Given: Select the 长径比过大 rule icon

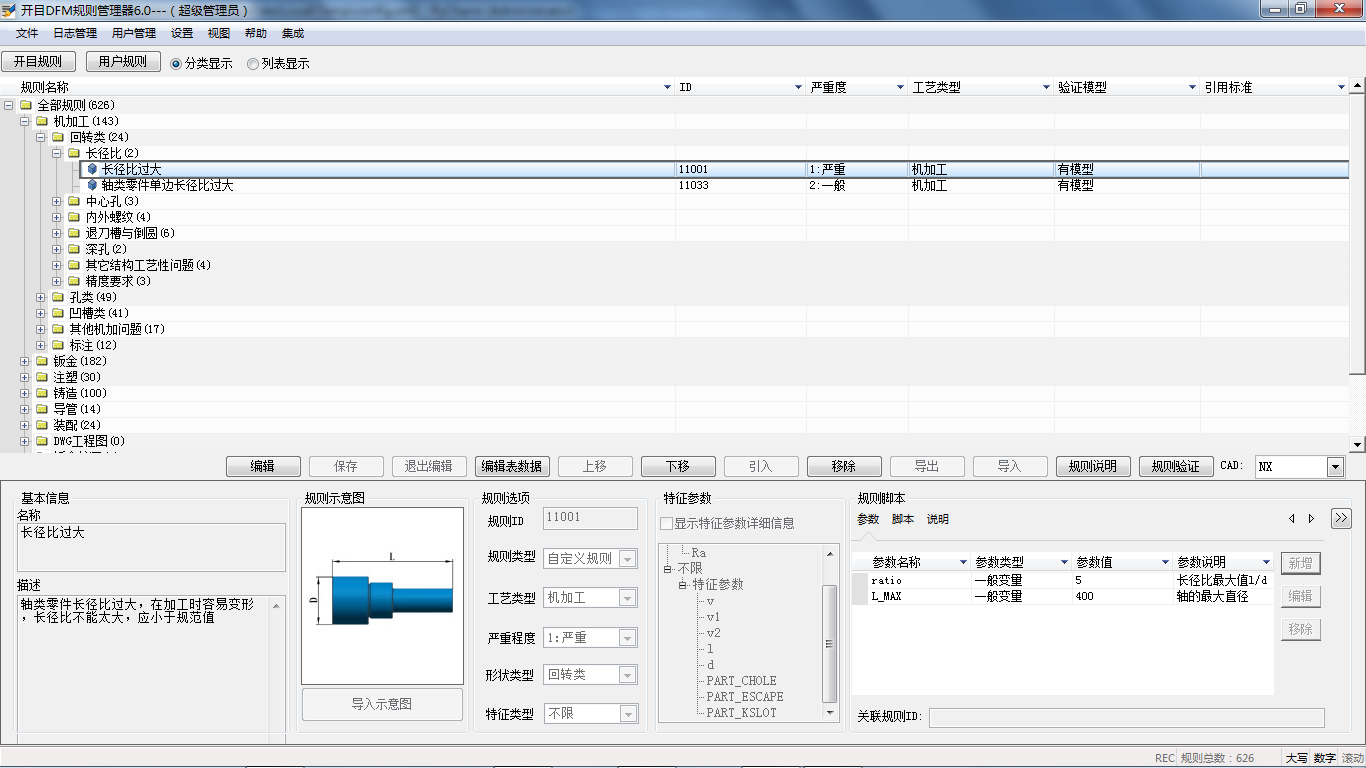Looking at the screenshot, I should point(93,169).
